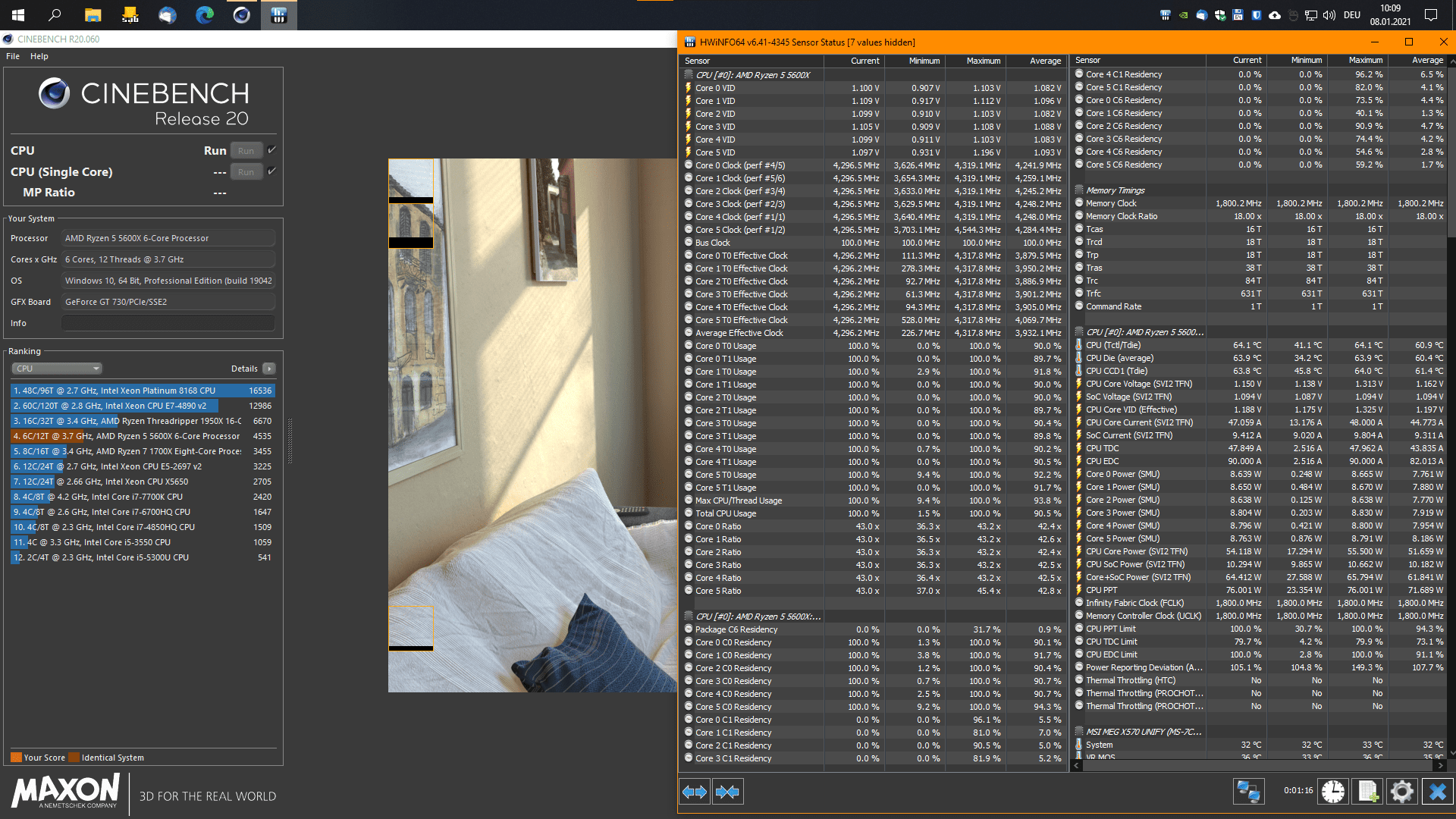Reset sensor timer with the clock icon

tap(1332, 792)
